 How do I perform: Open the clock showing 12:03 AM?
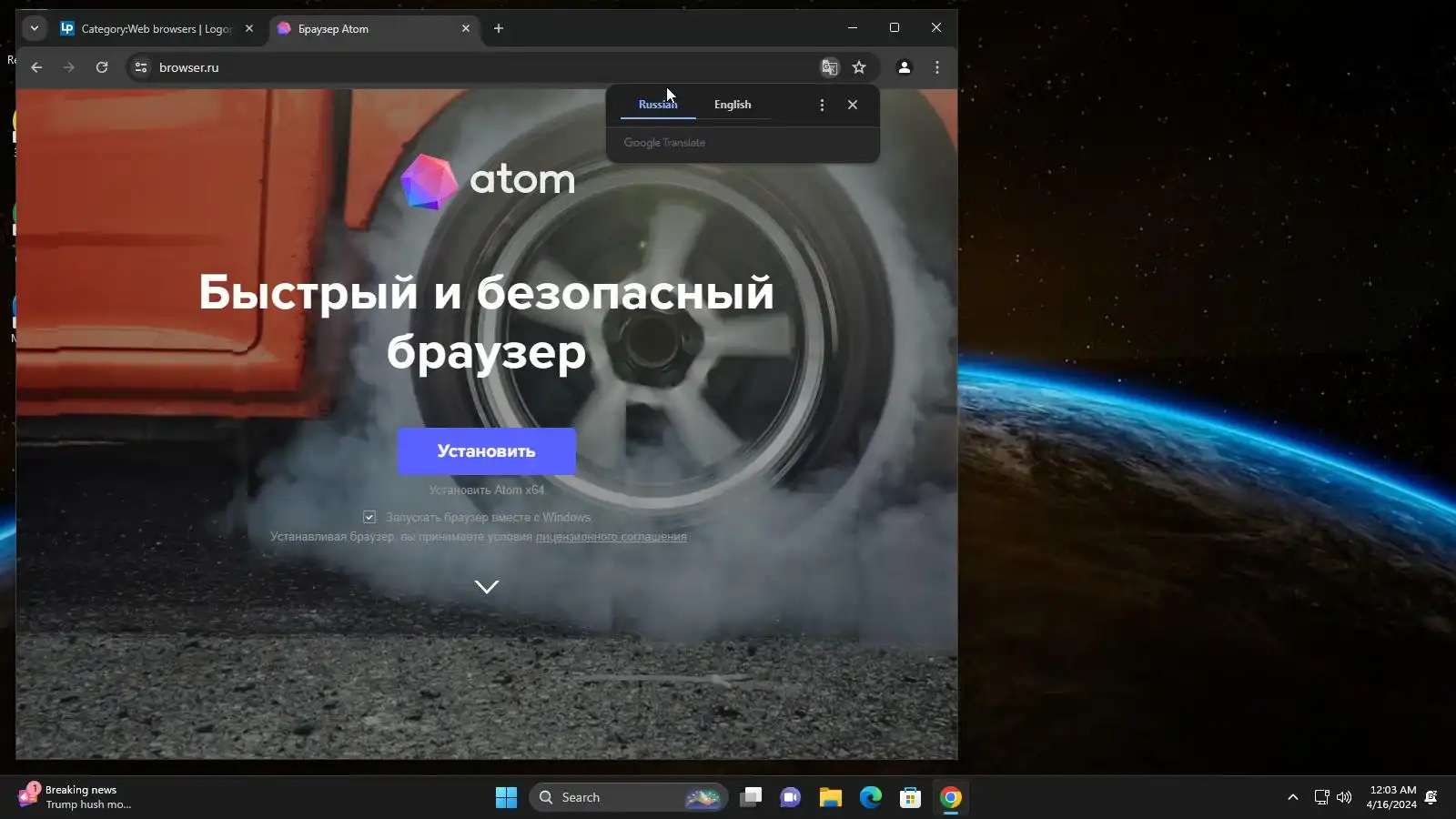point(1392,797)
